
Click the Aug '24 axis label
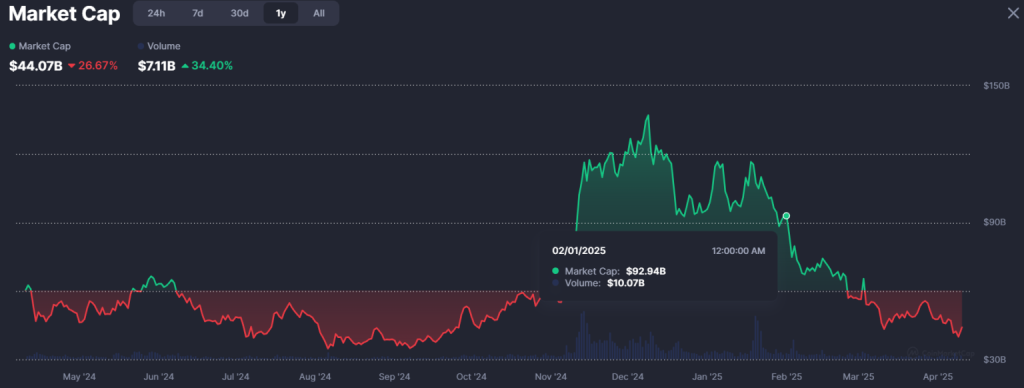pos(315,377)
